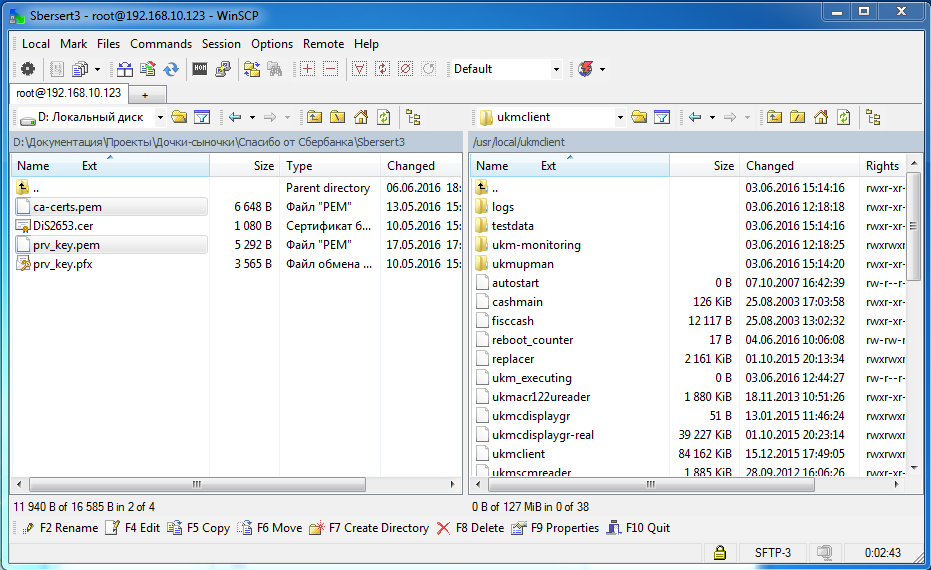931x570 pixels.
Task: Expand local panel back history dropdown arrow
Action: tap(252, 118)
